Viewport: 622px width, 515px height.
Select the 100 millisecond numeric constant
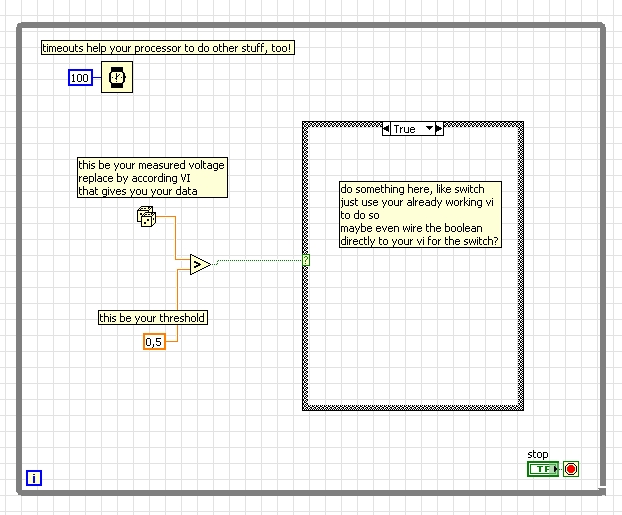click(x=80, y=77)
